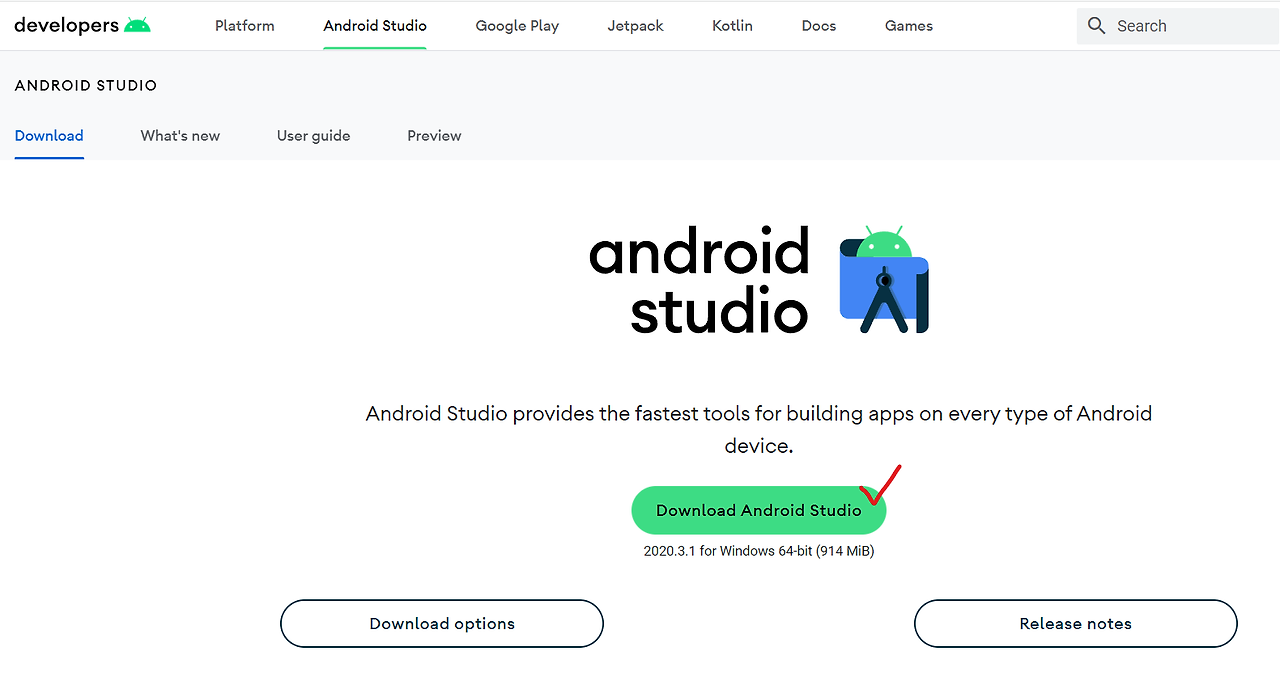Open the Kotlin navigation item
The image size is (1280, 685).
tap(732, 26)
